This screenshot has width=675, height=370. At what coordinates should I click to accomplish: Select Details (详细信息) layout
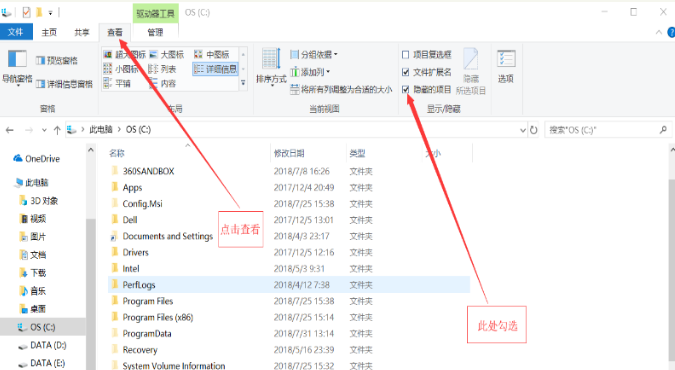point(215,69)
